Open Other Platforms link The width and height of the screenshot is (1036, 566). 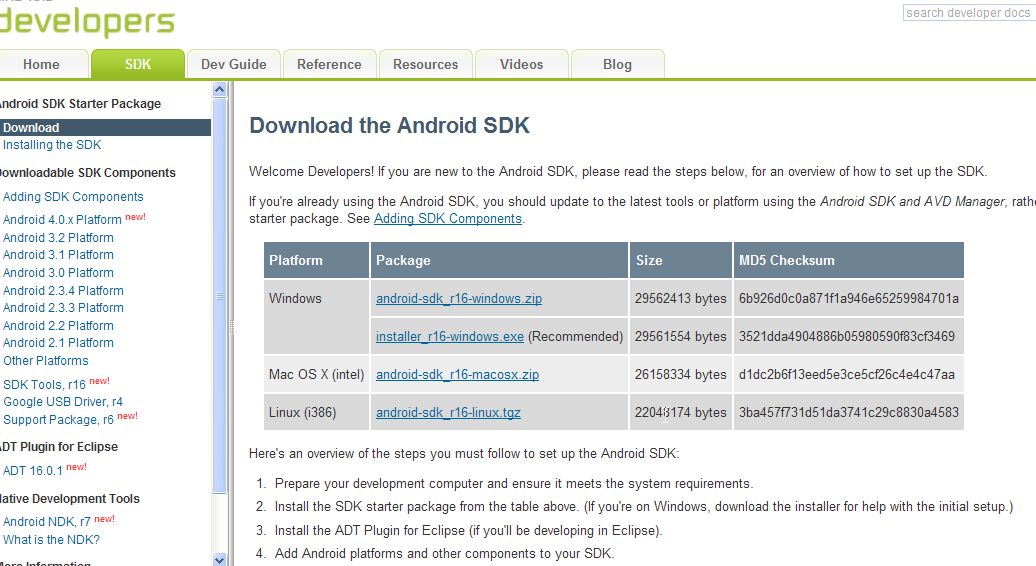click(46, 361)
